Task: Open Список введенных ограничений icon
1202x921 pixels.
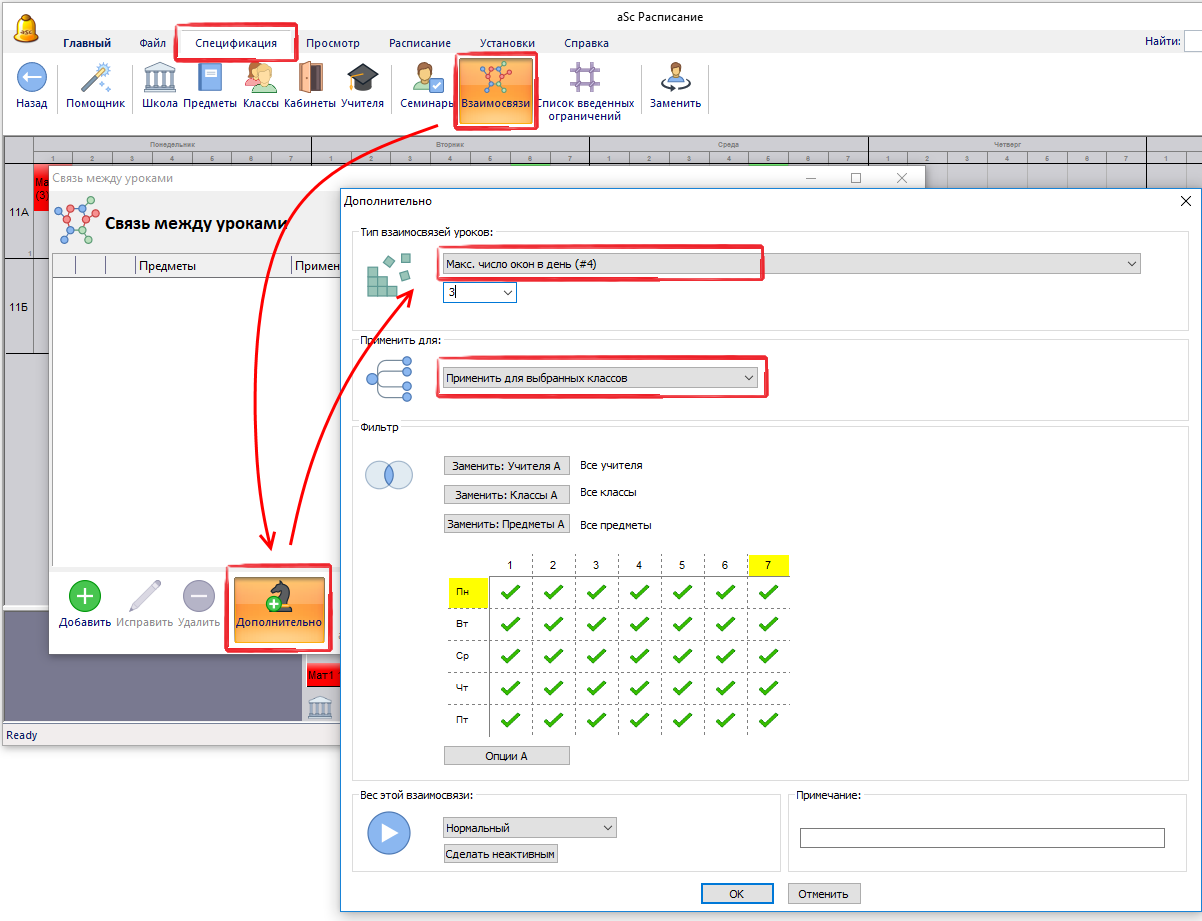Action: coord(585,78)
